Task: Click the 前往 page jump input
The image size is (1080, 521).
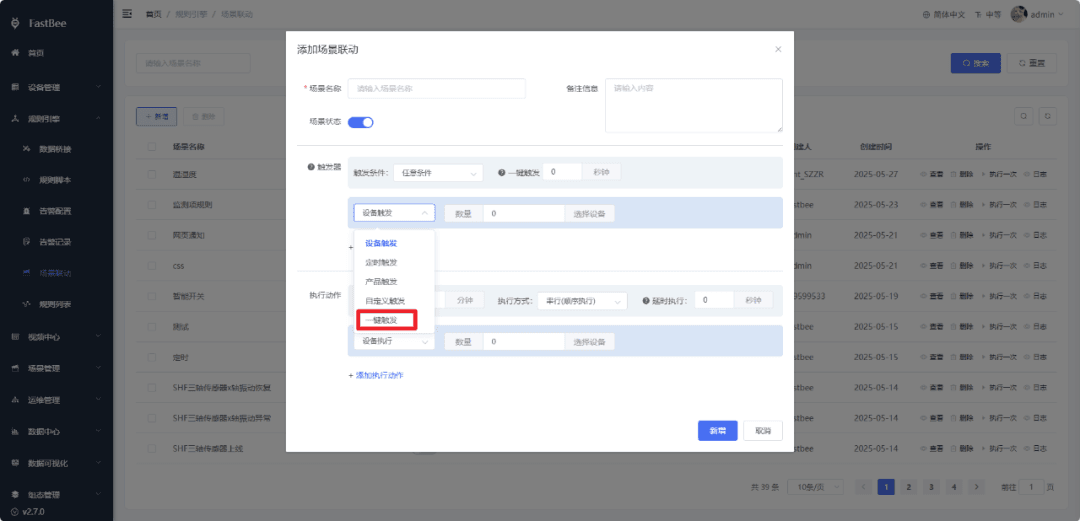Action: tap(1031, 487)
